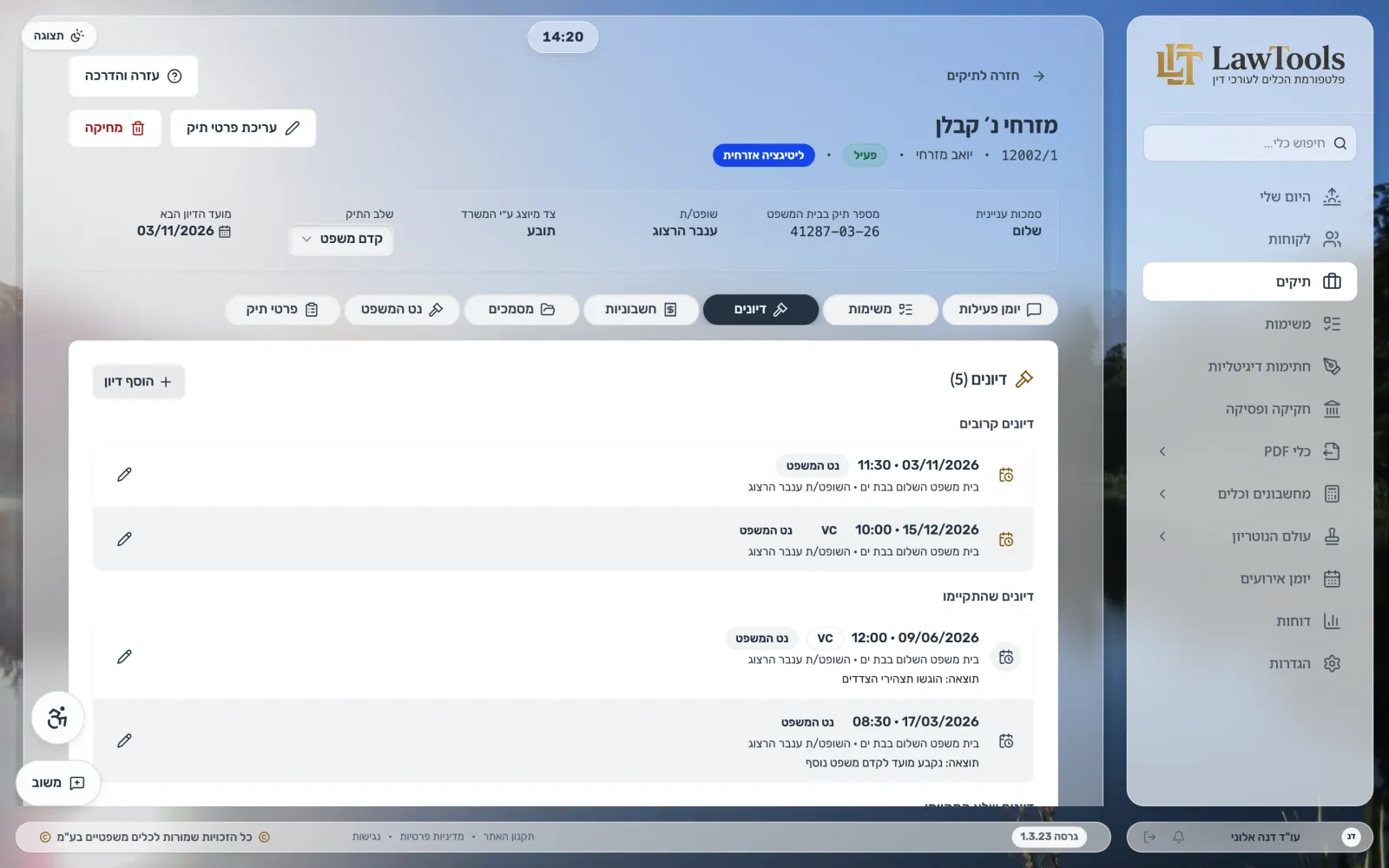Open the accessibility widget button
1389x868 pixels.
point(57,718)
